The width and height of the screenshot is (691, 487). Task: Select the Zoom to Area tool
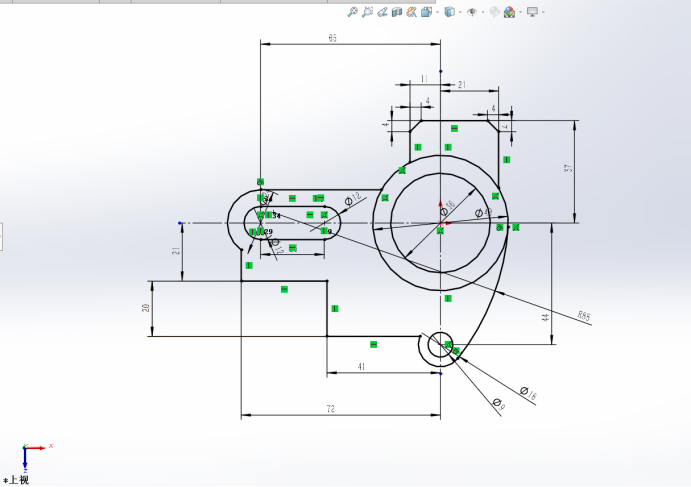[x=367, y=12]
